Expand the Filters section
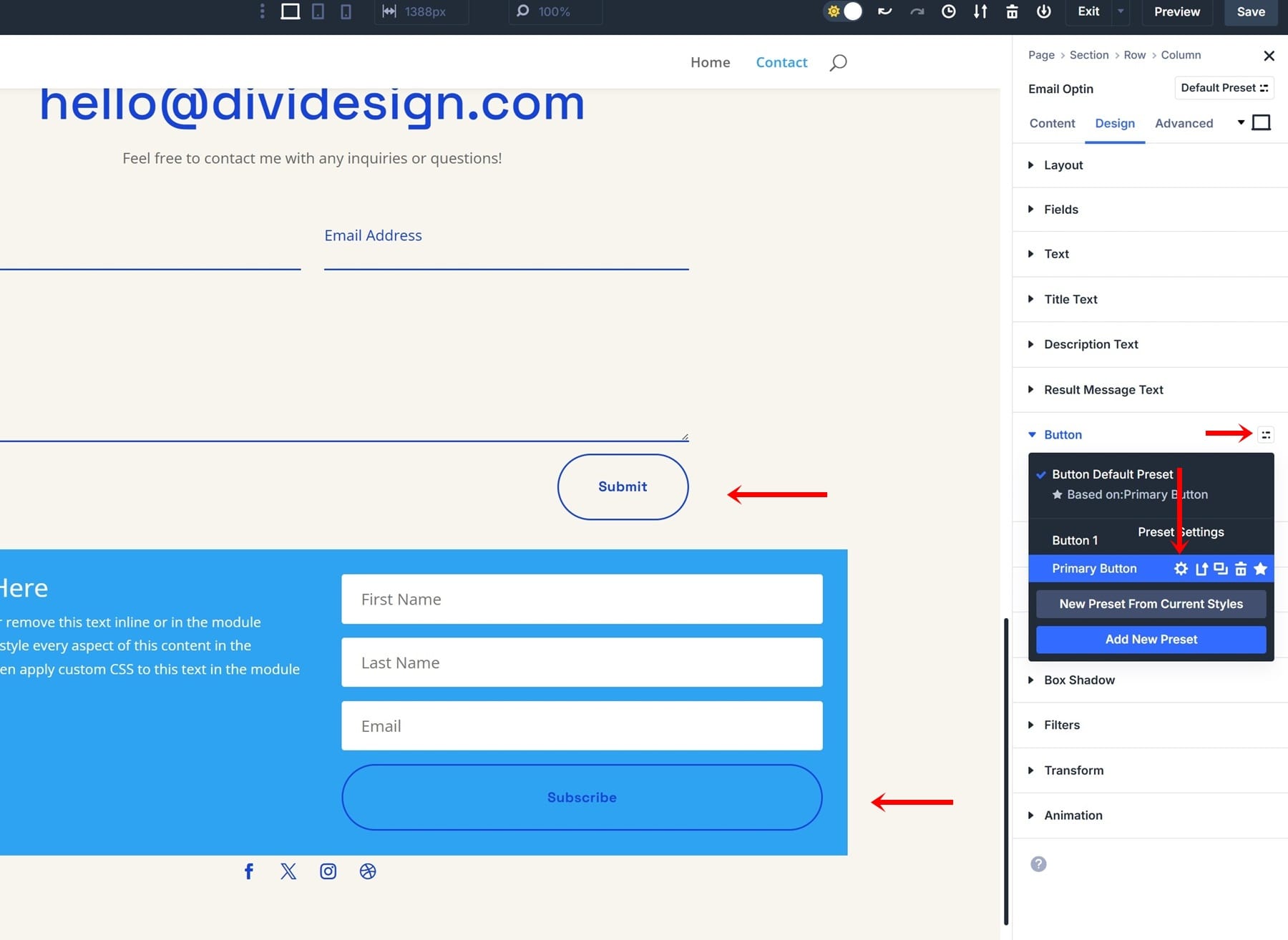This screenshot has width=1288, height=940. tap(1151, 725)
